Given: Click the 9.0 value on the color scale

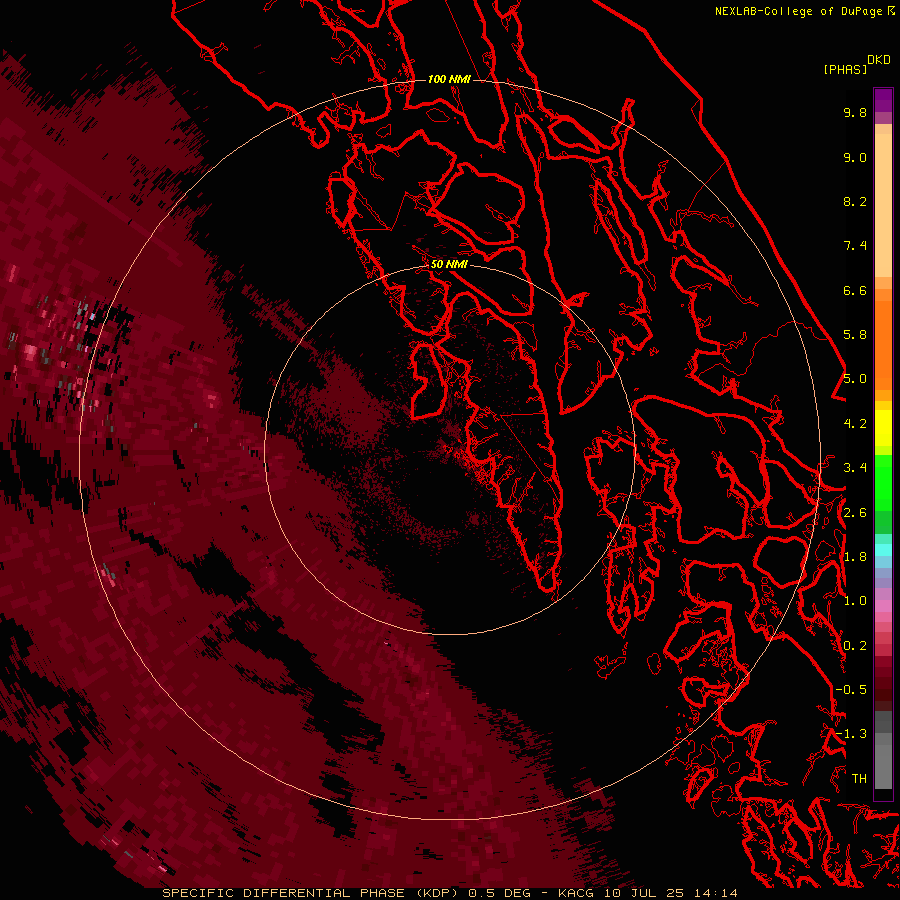Looking at the screenshot, I should coord(855,157).
